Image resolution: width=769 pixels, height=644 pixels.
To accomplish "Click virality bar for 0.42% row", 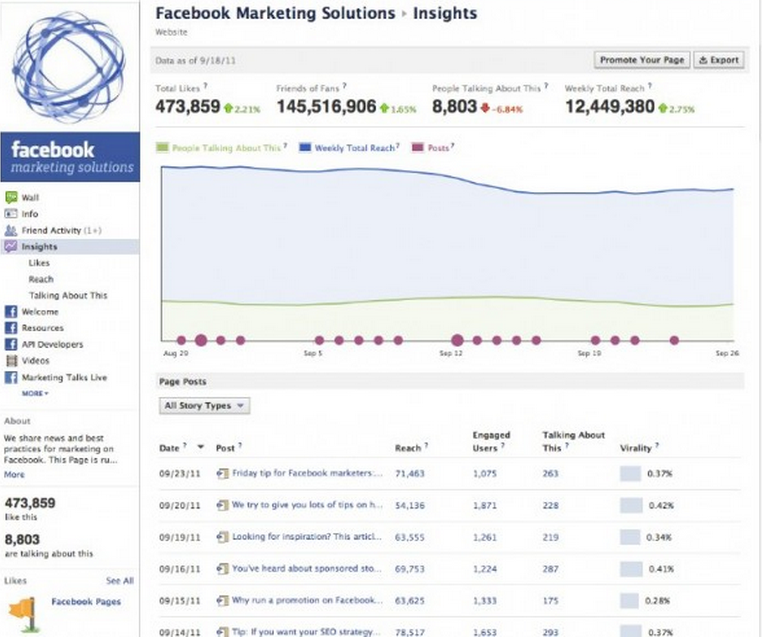I will coord(637,510).
